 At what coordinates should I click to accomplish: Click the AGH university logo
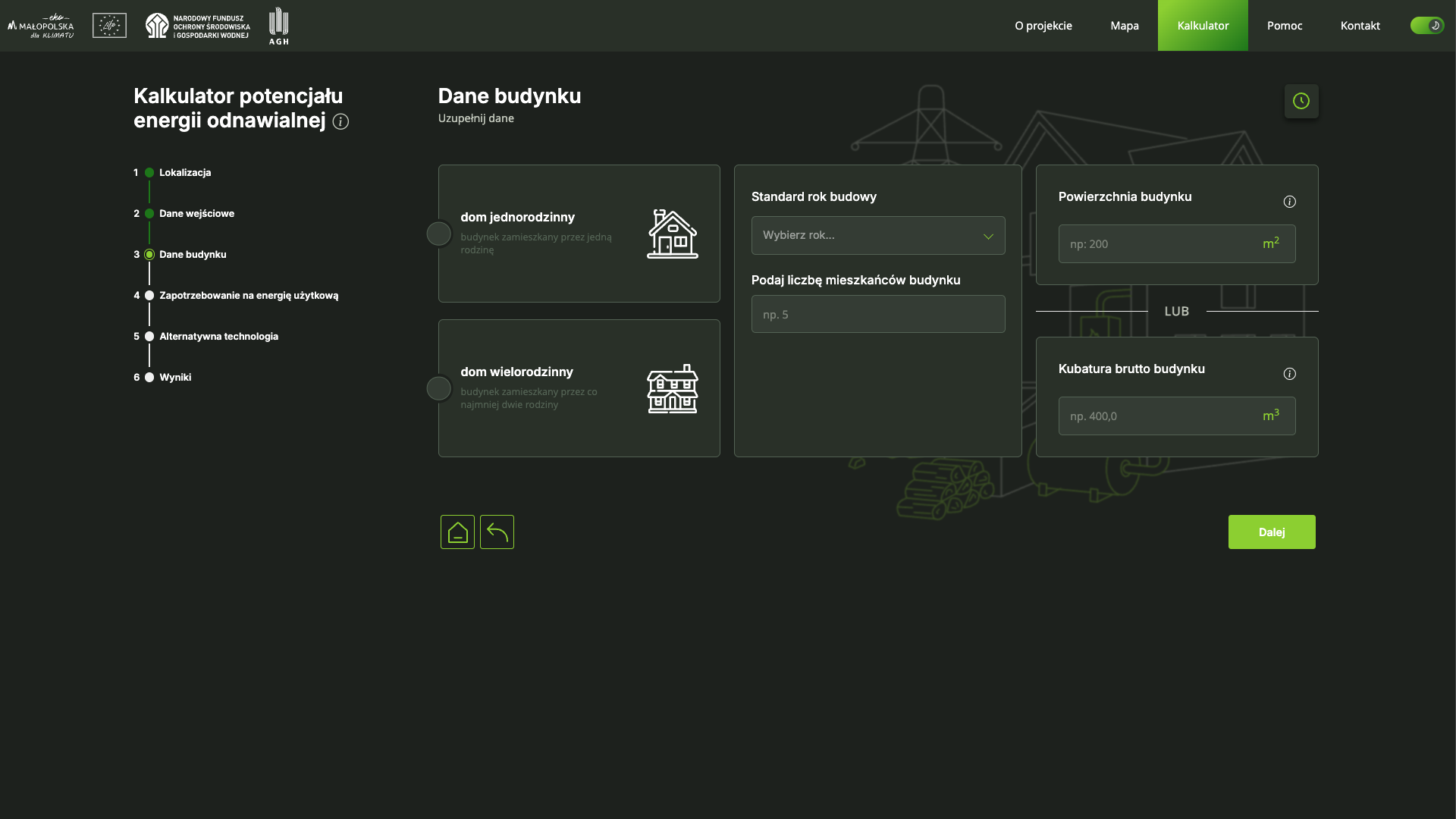[x=279, y=26]
